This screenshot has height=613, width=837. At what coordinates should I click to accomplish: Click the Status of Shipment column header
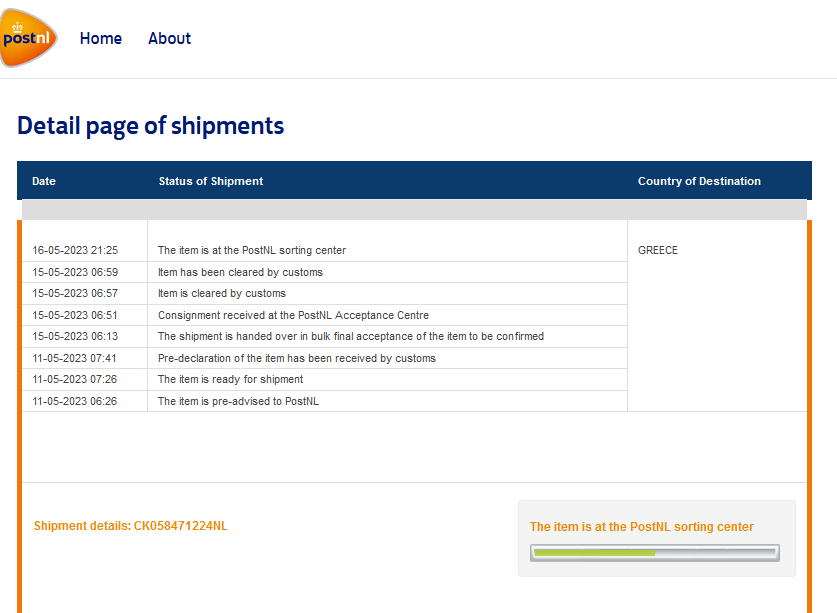[x=211, y=181]
